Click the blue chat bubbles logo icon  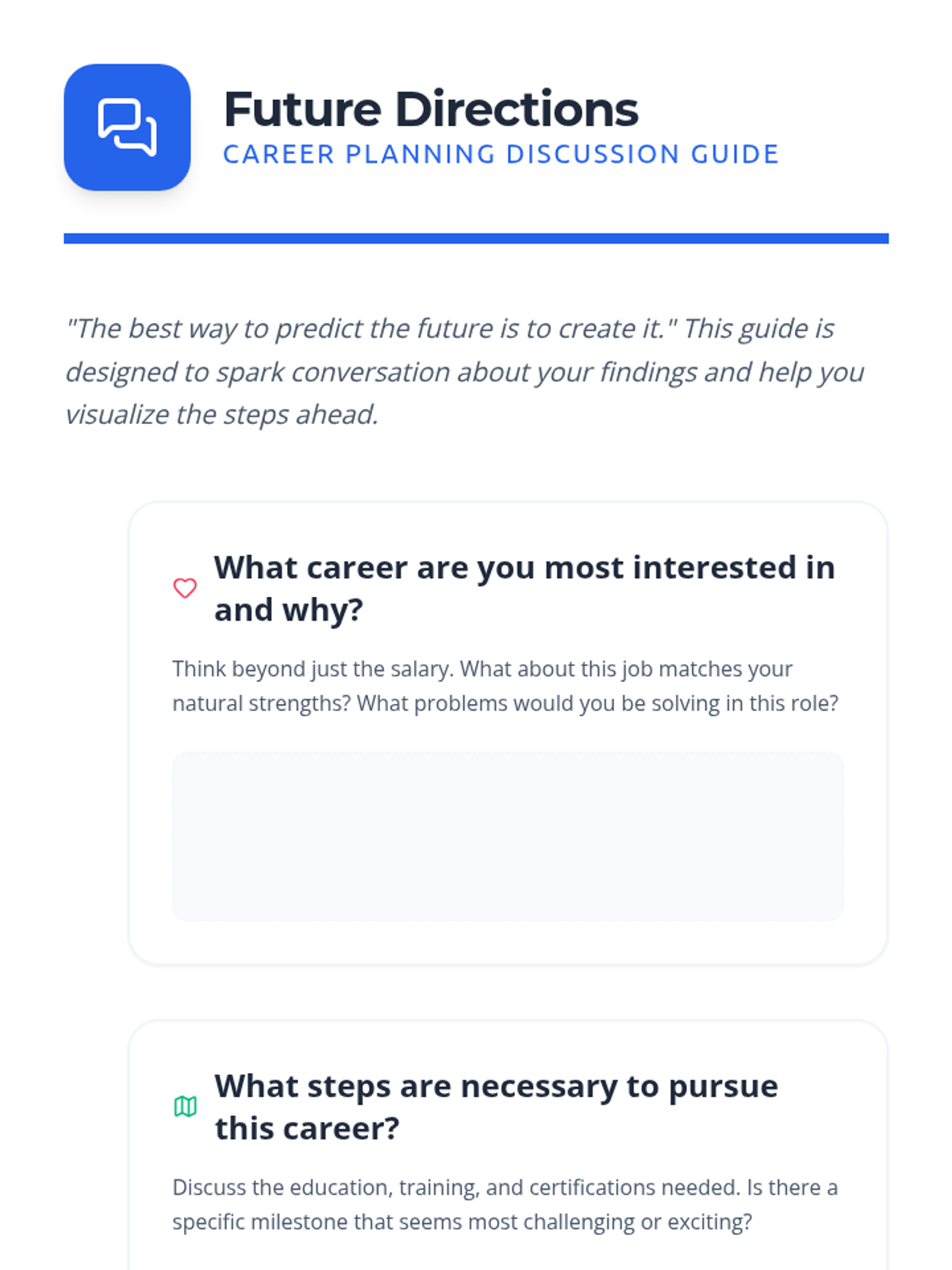127,127
